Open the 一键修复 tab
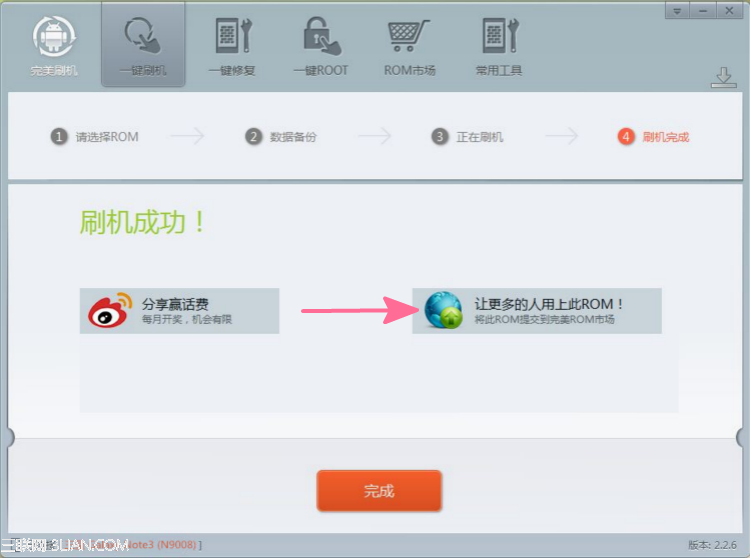Screen dimensions: 750x558 tap(232, 47)
